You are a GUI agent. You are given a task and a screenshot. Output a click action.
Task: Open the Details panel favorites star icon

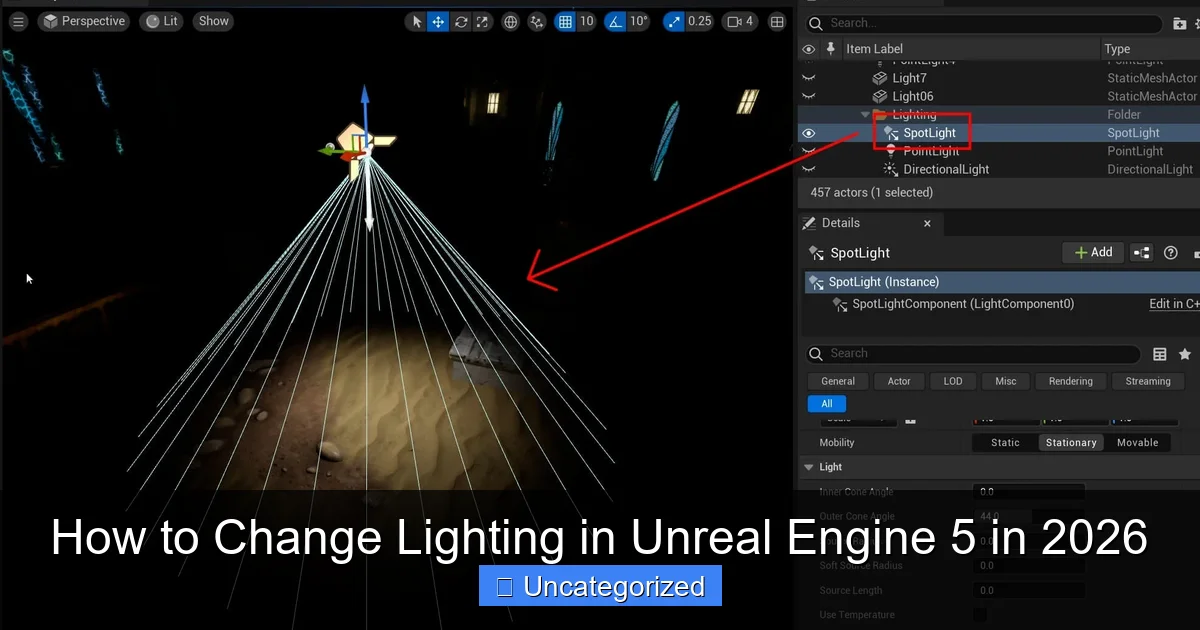1186,353
